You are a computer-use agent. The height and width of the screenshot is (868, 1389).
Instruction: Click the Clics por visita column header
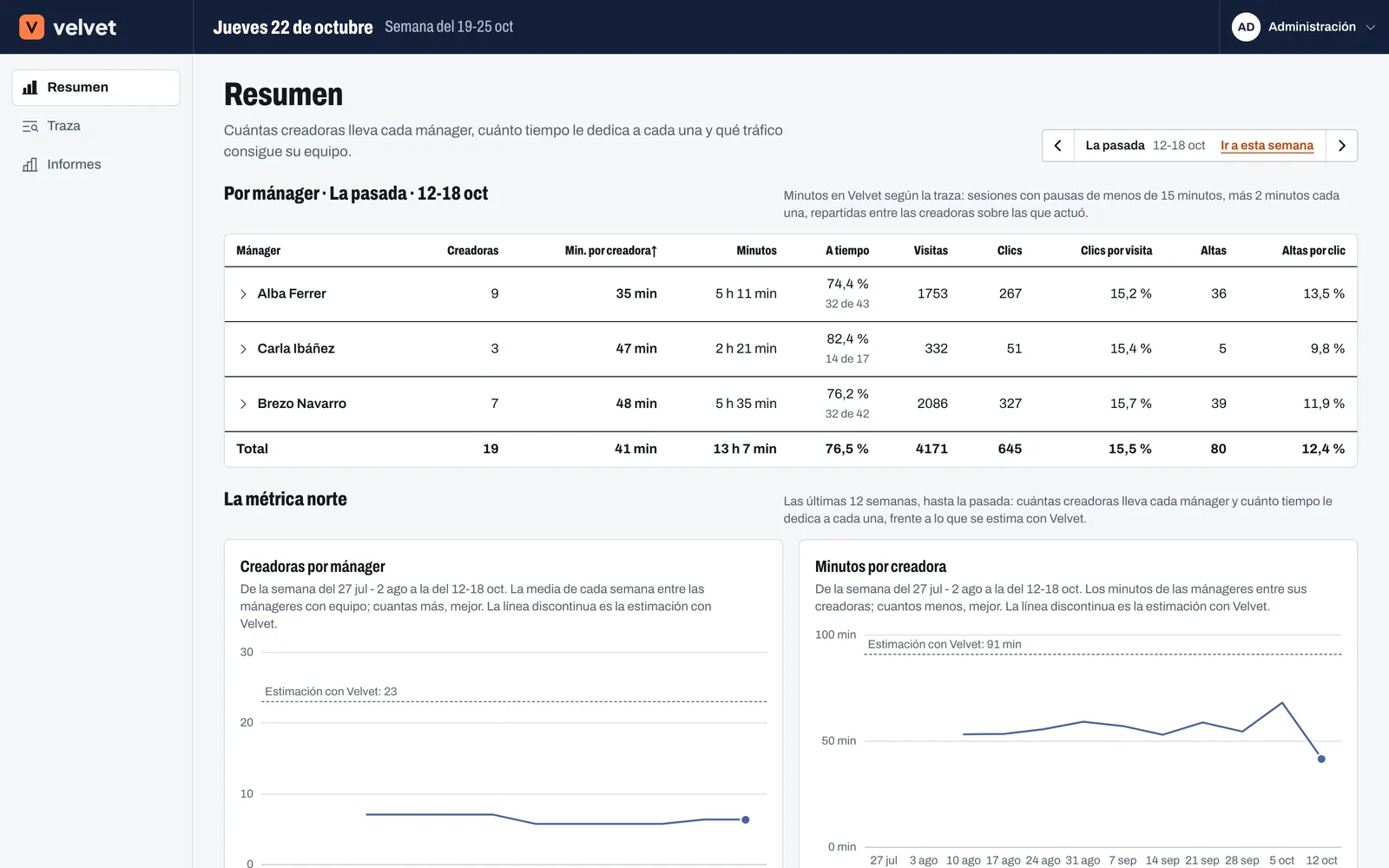tap(1116, 251)
